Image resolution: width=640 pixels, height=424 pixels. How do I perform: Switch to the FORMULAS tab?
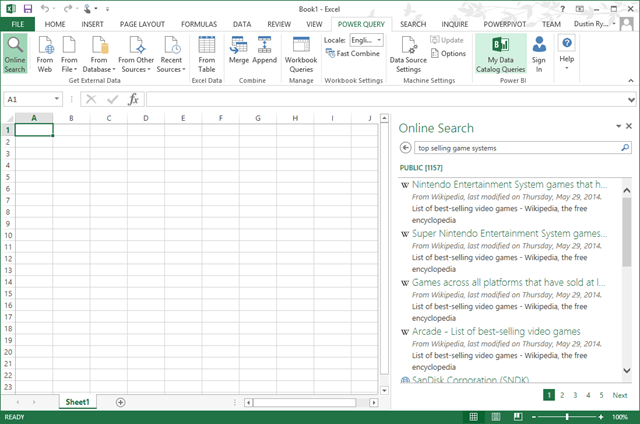click(199, 24)
